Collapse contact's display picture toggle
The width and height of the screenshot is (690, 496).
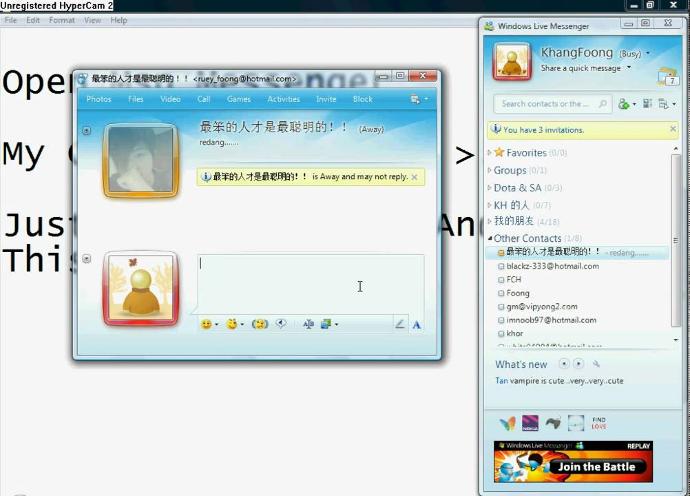coord(87,131)
